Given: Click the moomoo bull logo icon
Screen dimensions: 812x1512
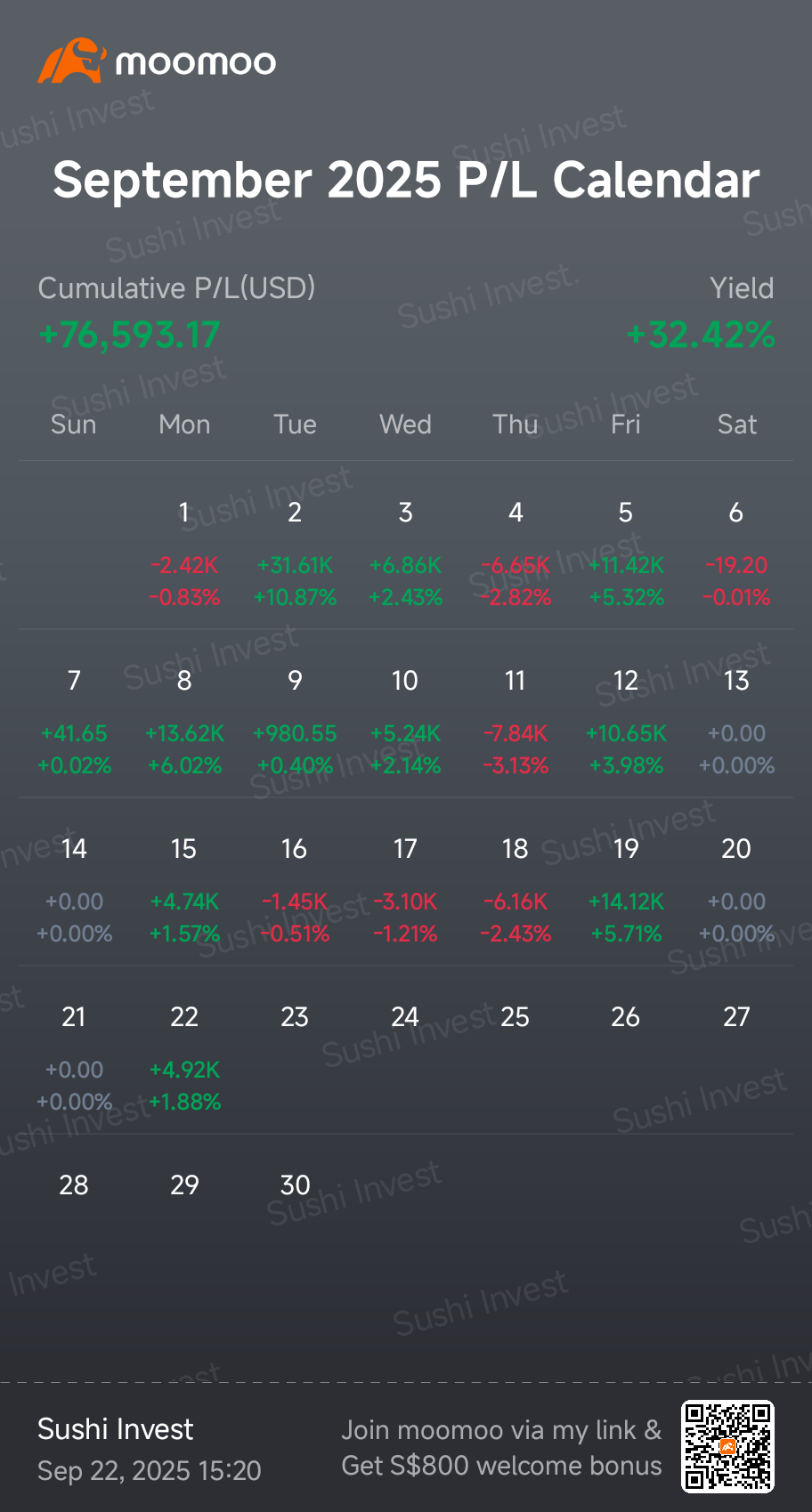Looking at the screenshot, I should (72, 61).
